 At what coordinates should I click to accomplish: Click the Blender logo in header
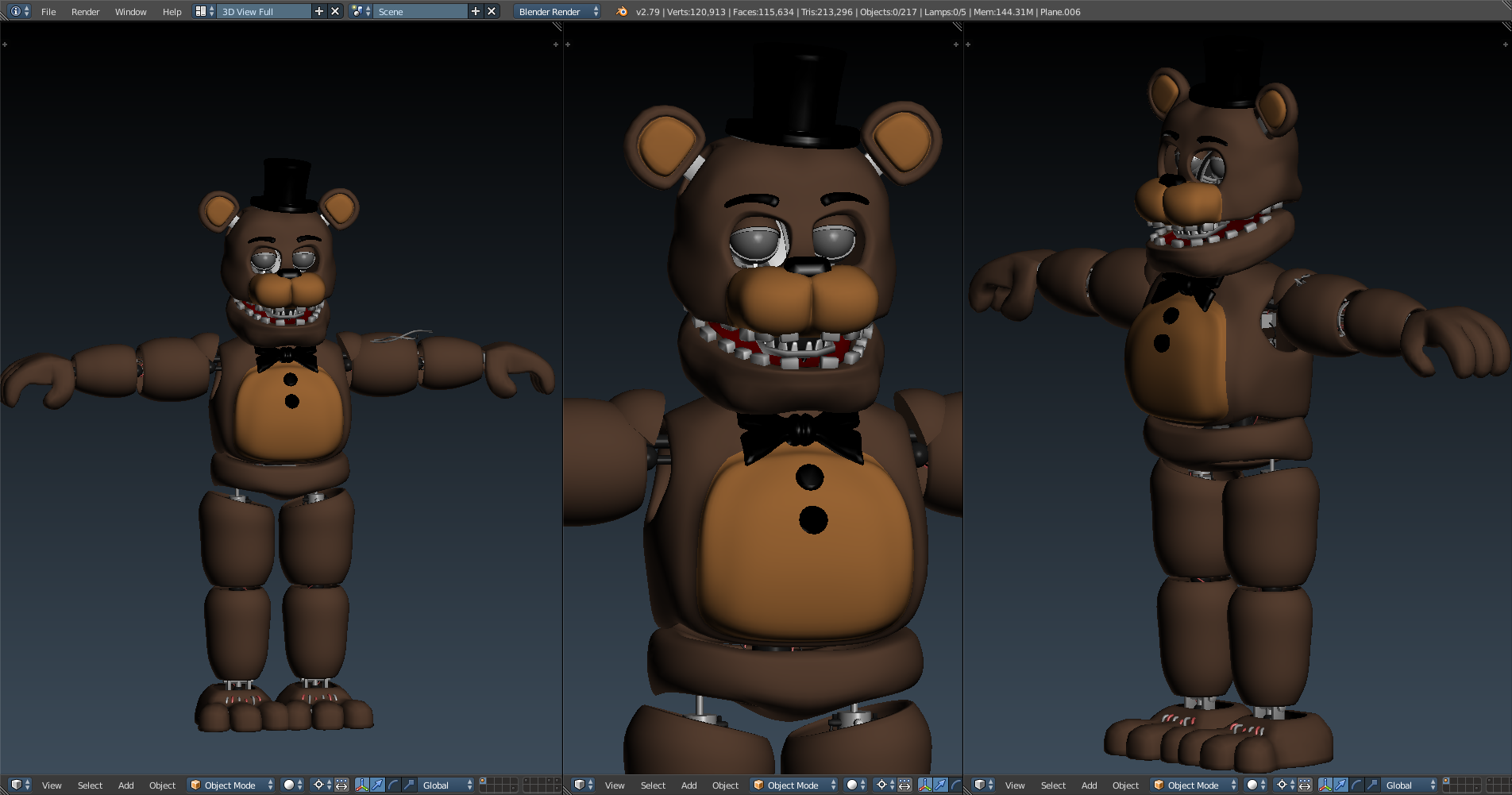pos(622,11)
